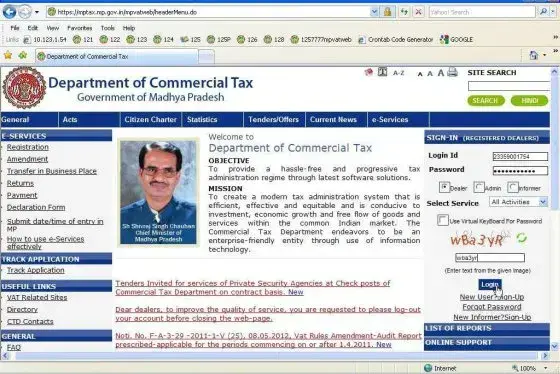Click the printer icon on page header
Viewport: 560px width, 374px height.
click(x=452, y=72)
